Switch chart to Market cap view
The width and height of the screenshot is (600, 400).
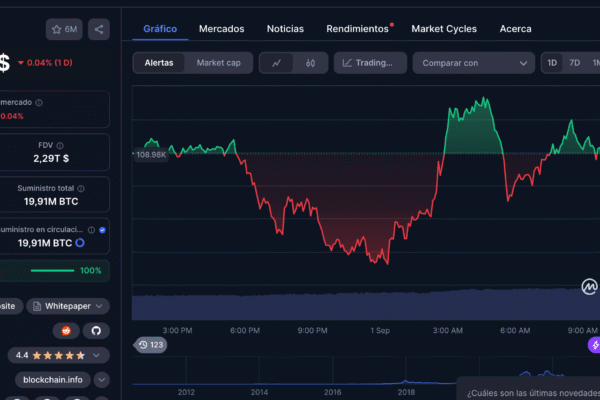point(218,63)
